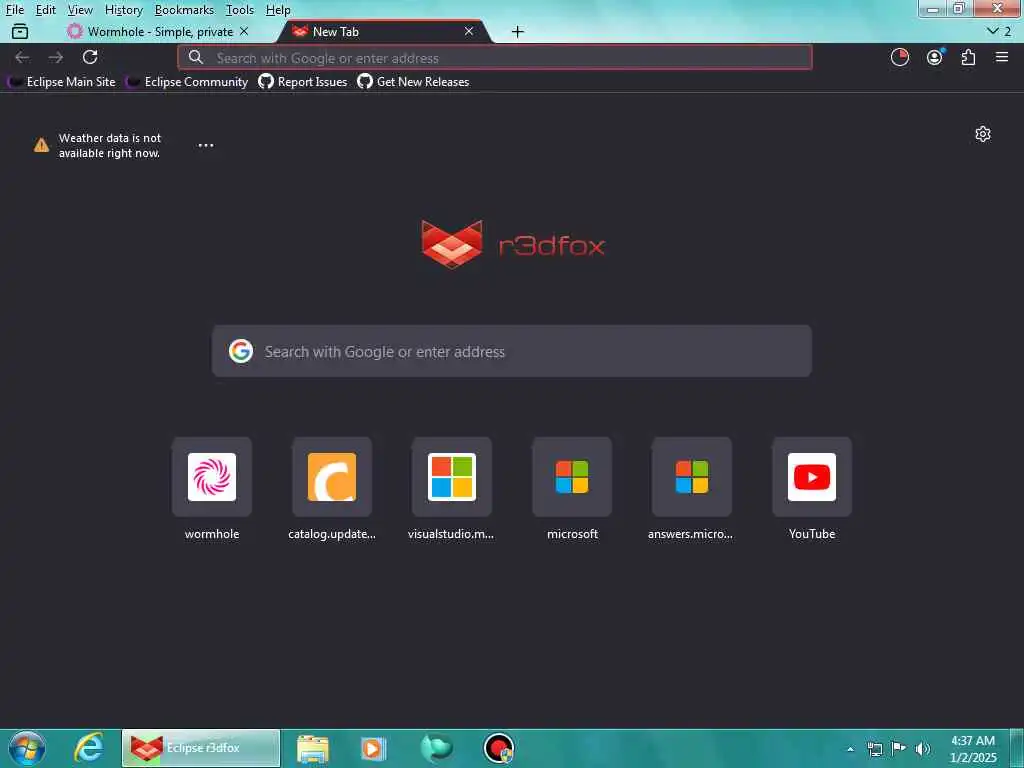Click the center Google search field

512,351
